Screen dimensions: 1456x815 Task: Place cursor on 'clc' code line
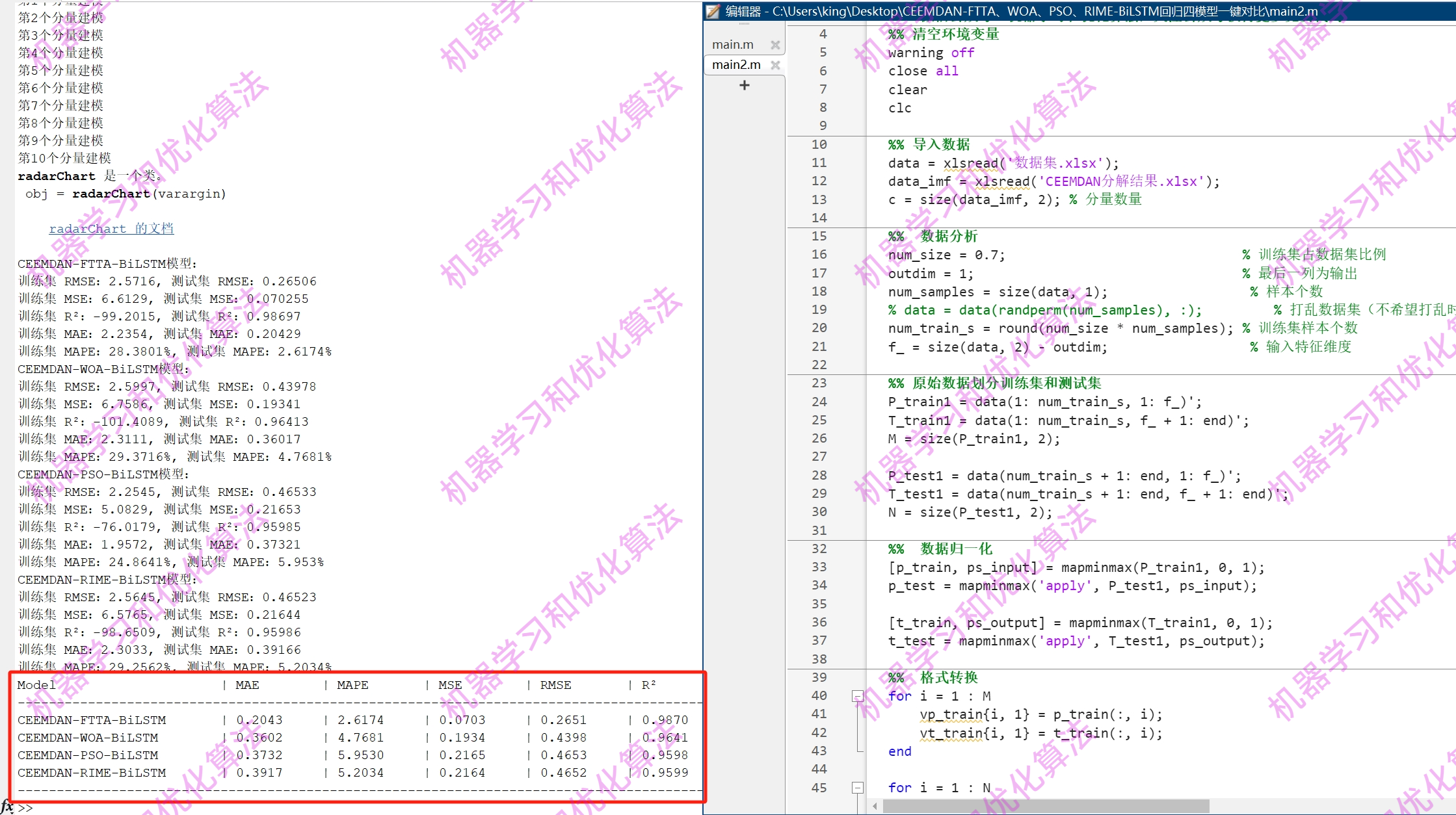tap(900, 108)
